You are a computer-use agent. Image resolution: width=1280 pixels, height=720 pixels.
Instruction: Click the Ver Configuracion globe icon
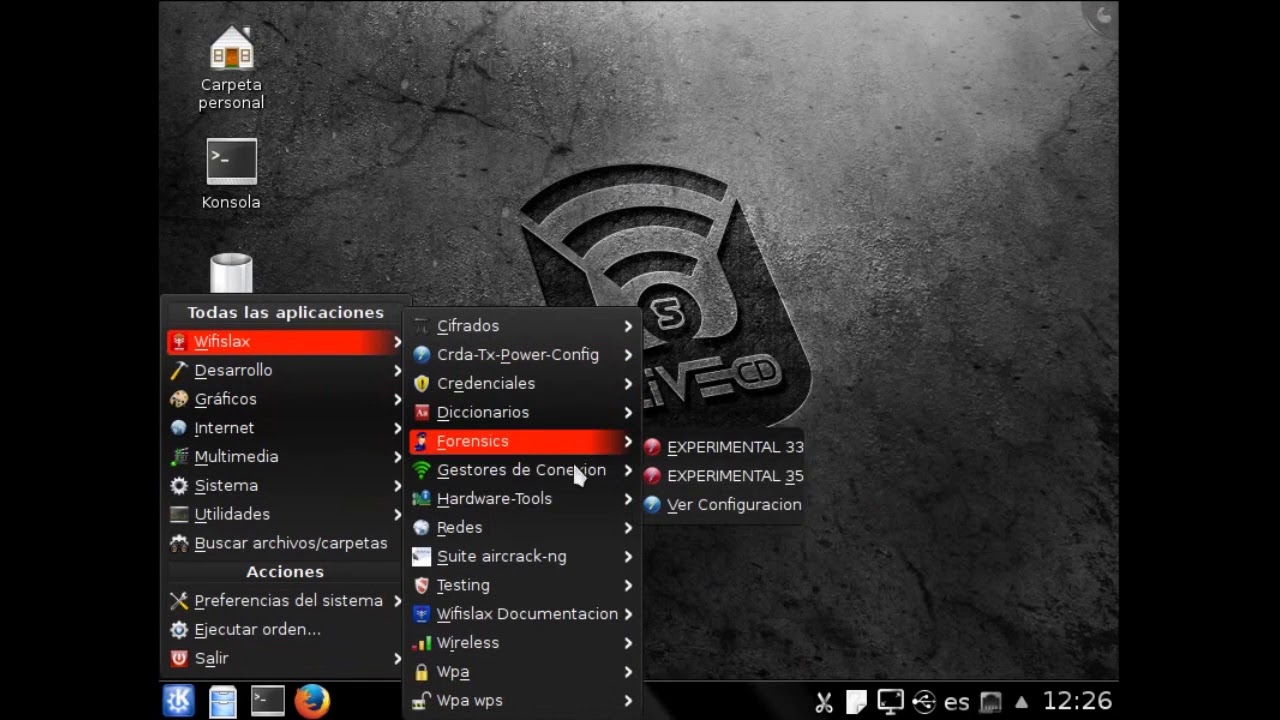(652, 505)
